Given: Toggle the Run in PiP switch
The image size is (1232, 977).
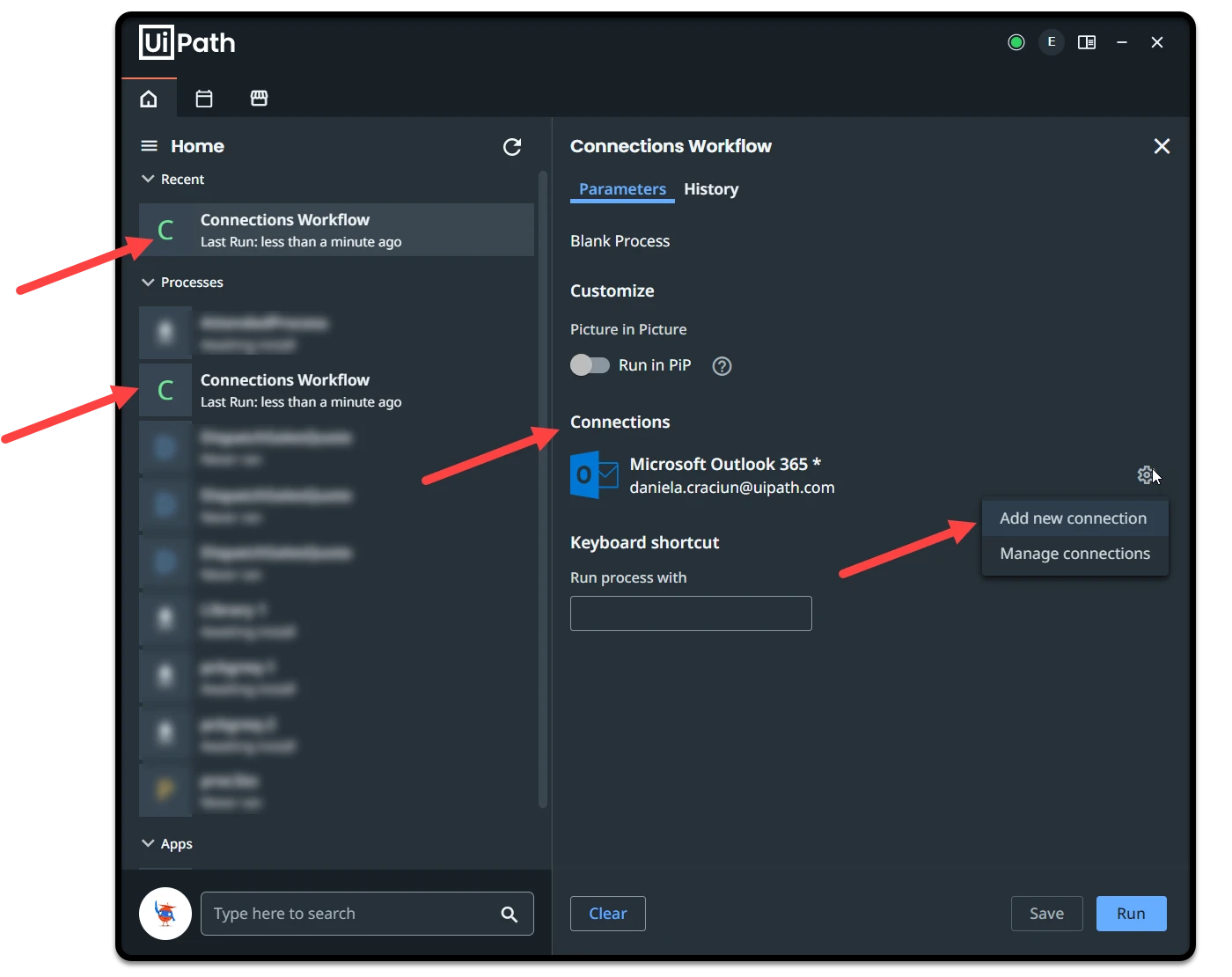Looking at the screenshot, I should [590, 365].
